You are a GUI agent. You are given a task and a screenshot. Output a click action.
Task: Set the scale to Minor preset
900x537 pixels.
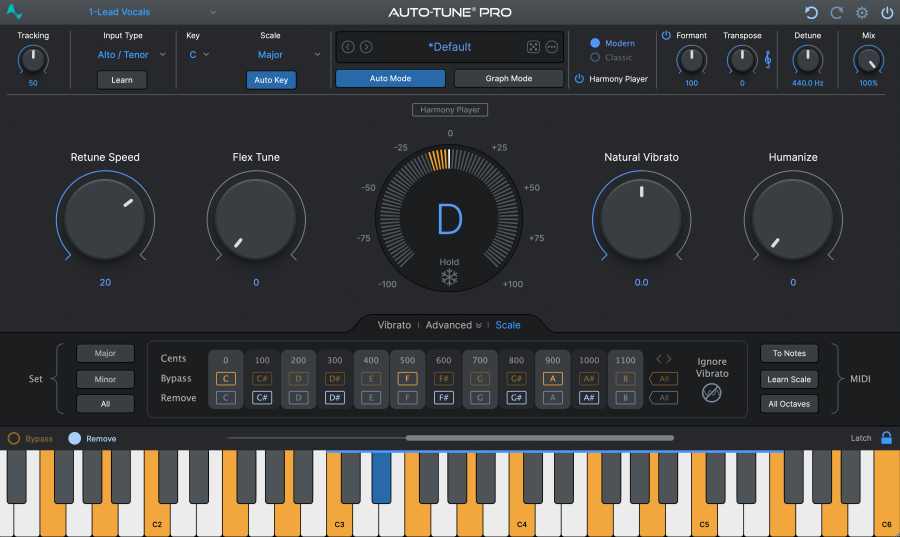click(105, 379)
